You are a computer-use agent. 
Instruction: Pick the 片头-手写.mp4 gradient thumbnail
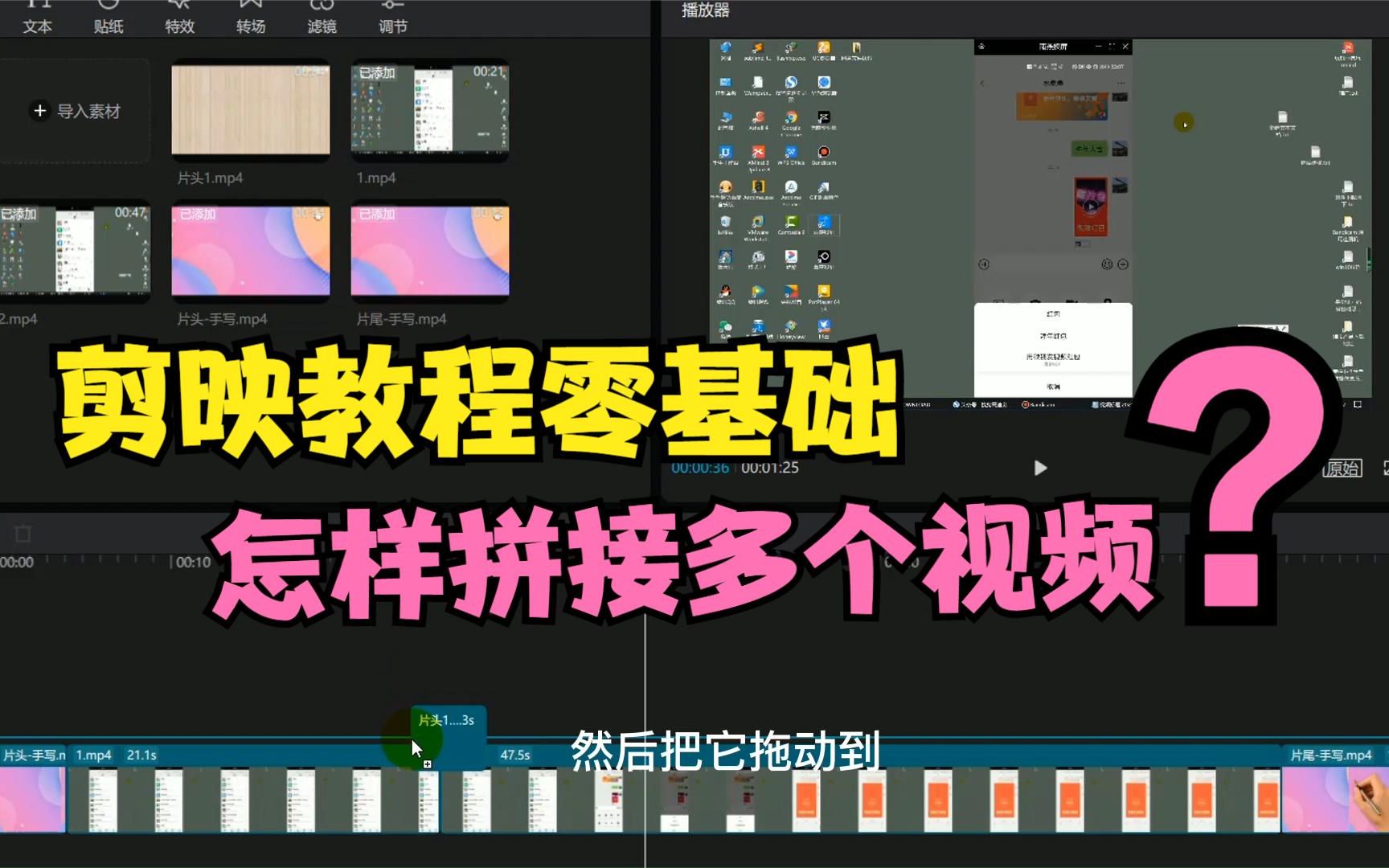click(250, 251)
